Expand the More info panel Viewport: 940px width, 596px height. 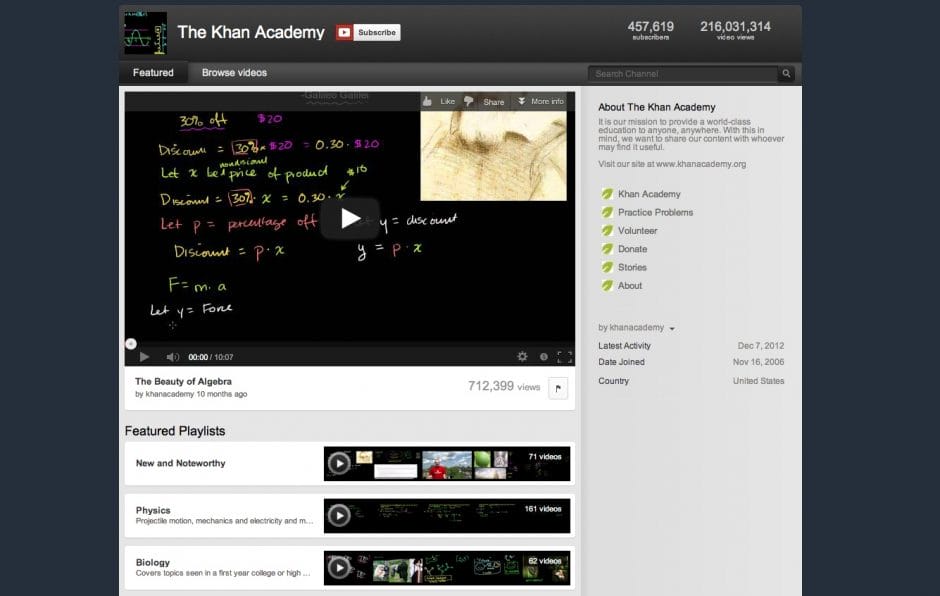click(x=540, y=101)
